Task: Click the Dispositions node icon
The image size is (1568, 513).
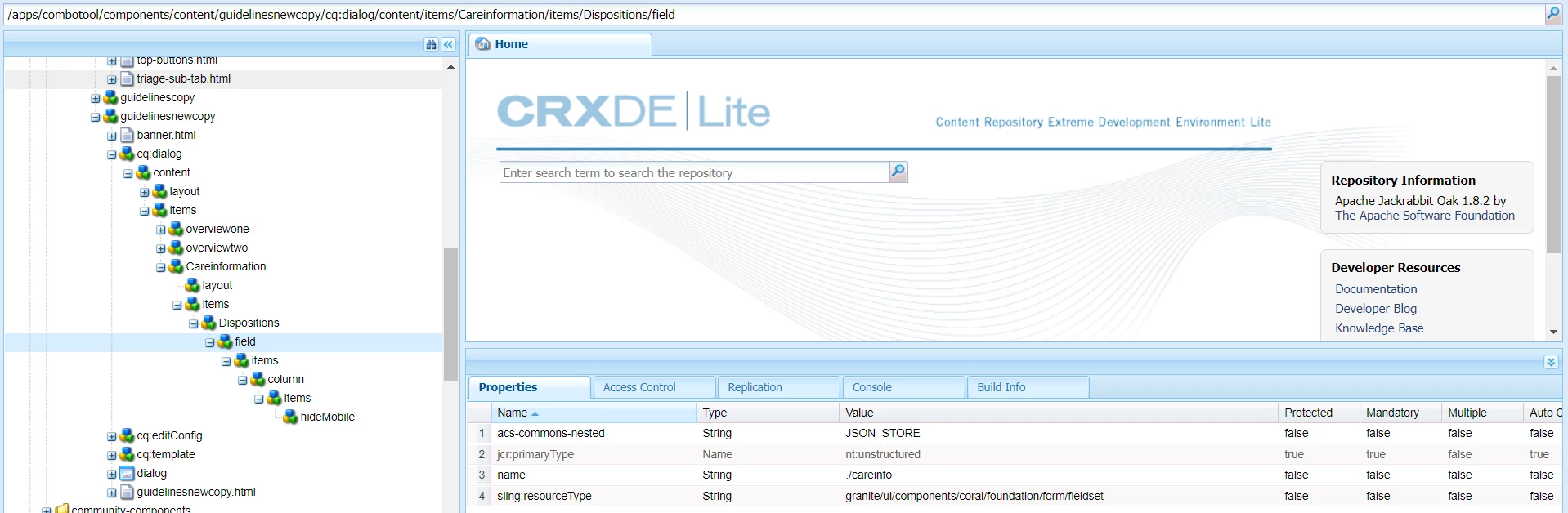Action: coord(208,323)
